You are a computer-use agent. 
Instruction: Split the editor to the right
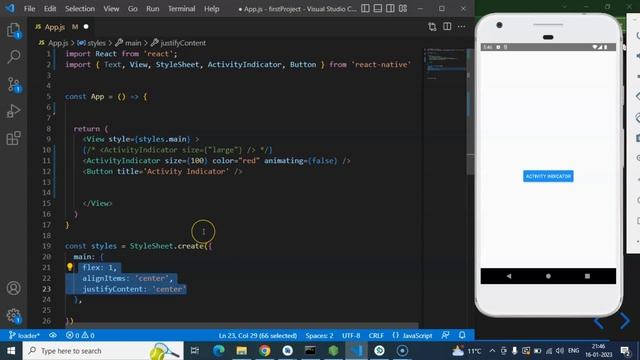click(x=447, y=27)
